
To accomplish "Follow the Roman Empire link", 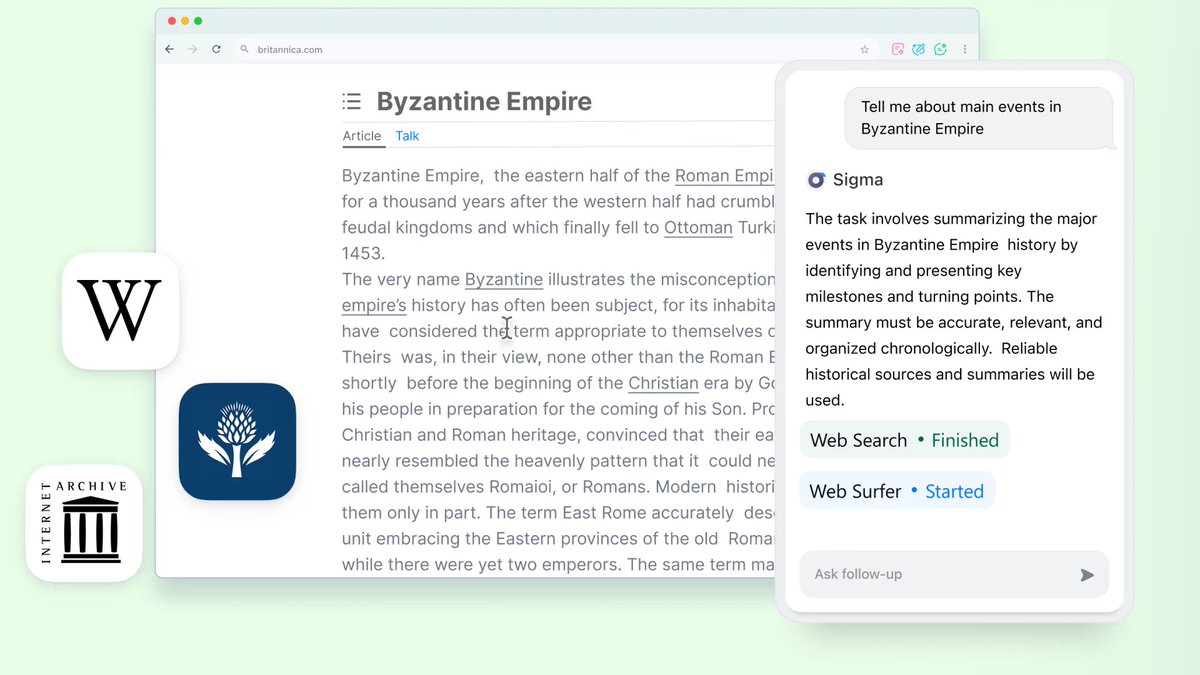I will click(x=724, y=176).
